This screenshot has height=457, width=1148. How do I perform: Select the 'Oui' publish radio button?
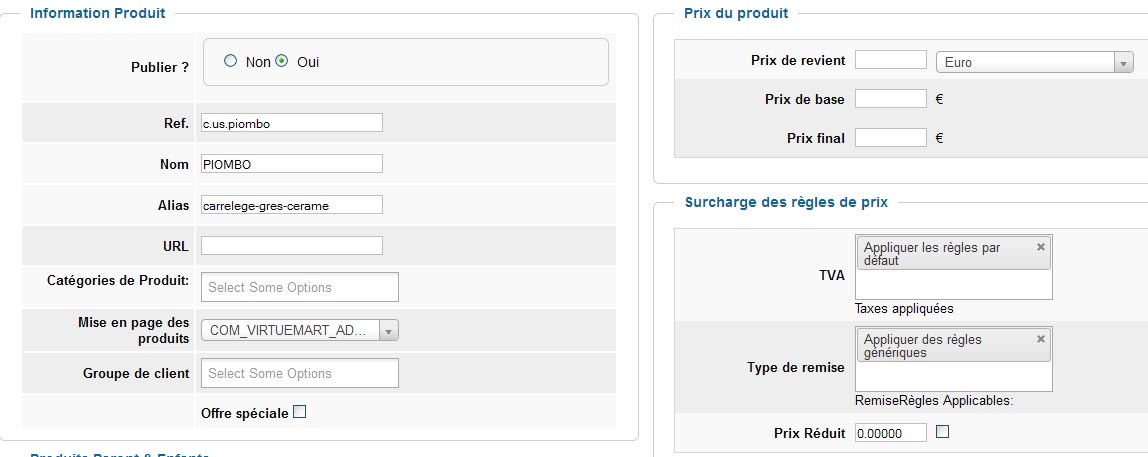pyautogui.click(x=282, y=62)
